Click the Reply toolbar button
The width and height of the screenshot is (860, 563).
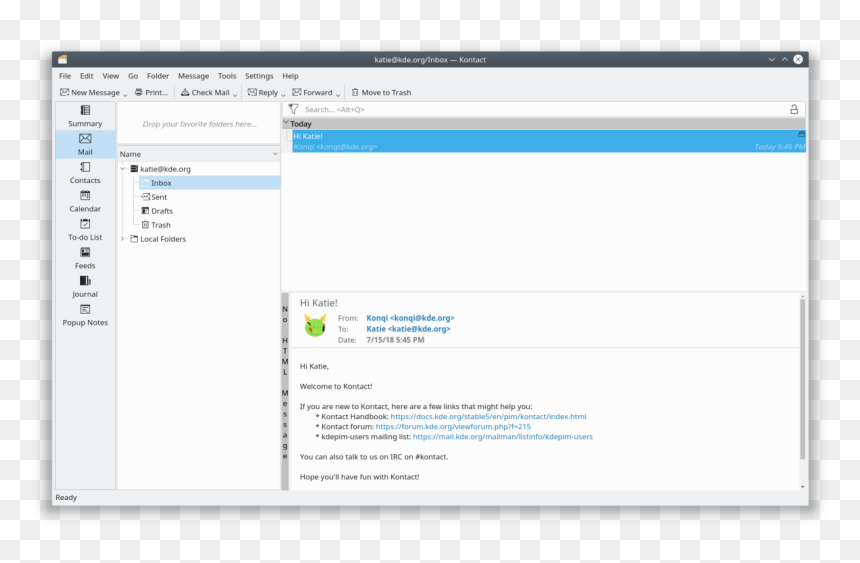pyautogui.click(x=263, y=92)
